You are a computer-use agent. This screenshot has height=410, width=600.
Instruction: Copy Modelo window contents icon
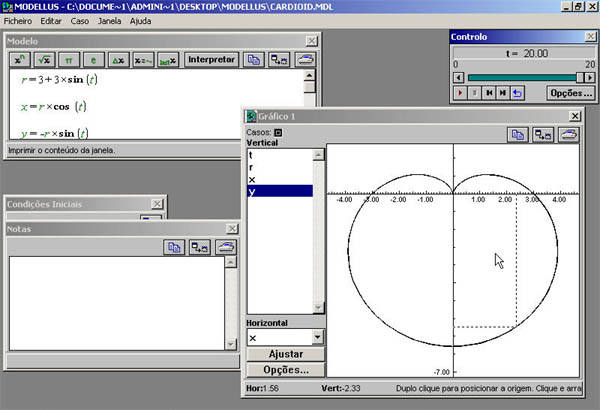pyautogui.click(x=253, y=60)
